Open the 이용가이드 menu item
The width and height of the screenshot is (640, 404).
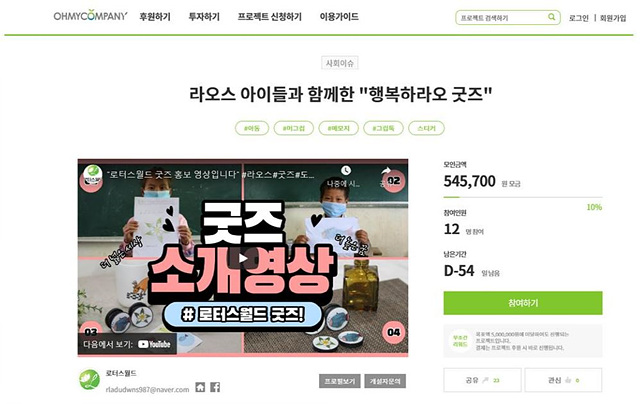(339, 17)
